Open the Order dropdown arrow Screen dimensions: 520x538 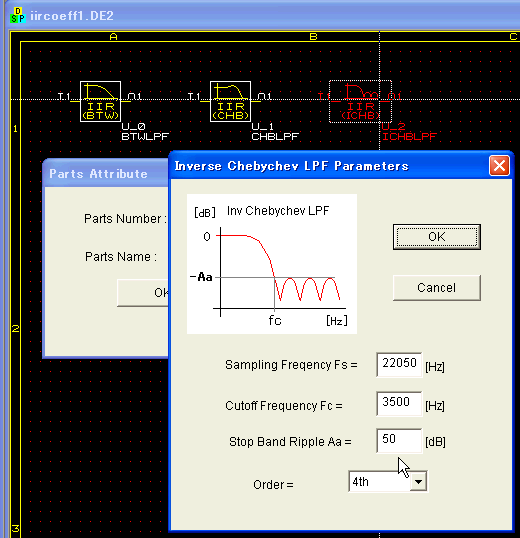(418, 482)
